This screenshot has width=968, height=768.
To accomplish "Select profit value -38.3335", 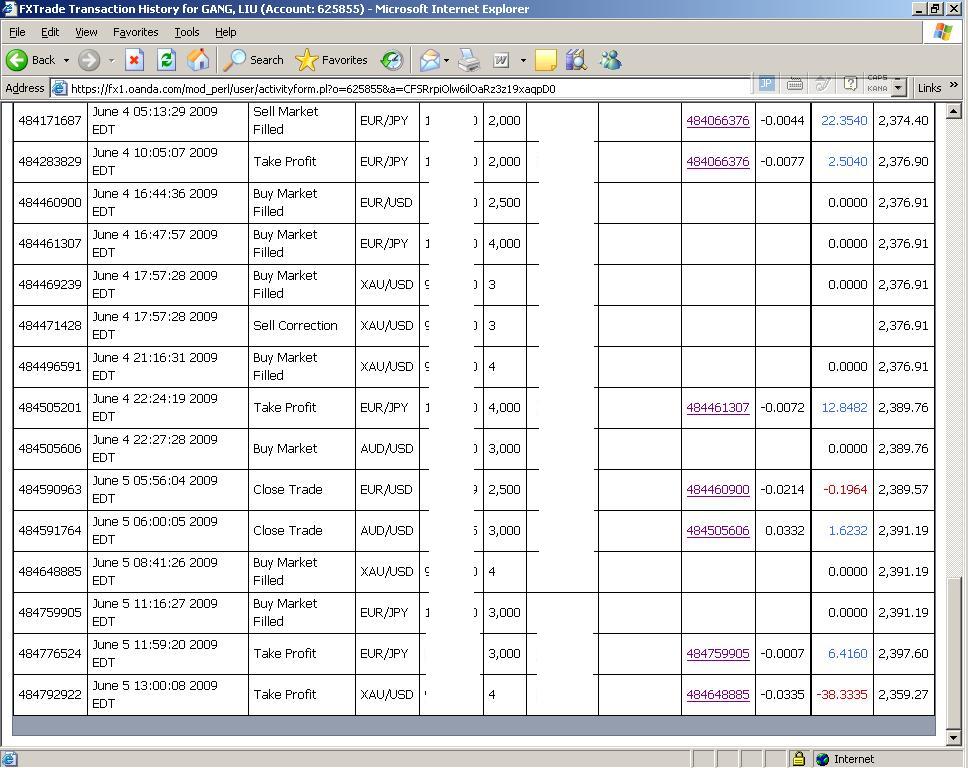I will click(842, 695).
